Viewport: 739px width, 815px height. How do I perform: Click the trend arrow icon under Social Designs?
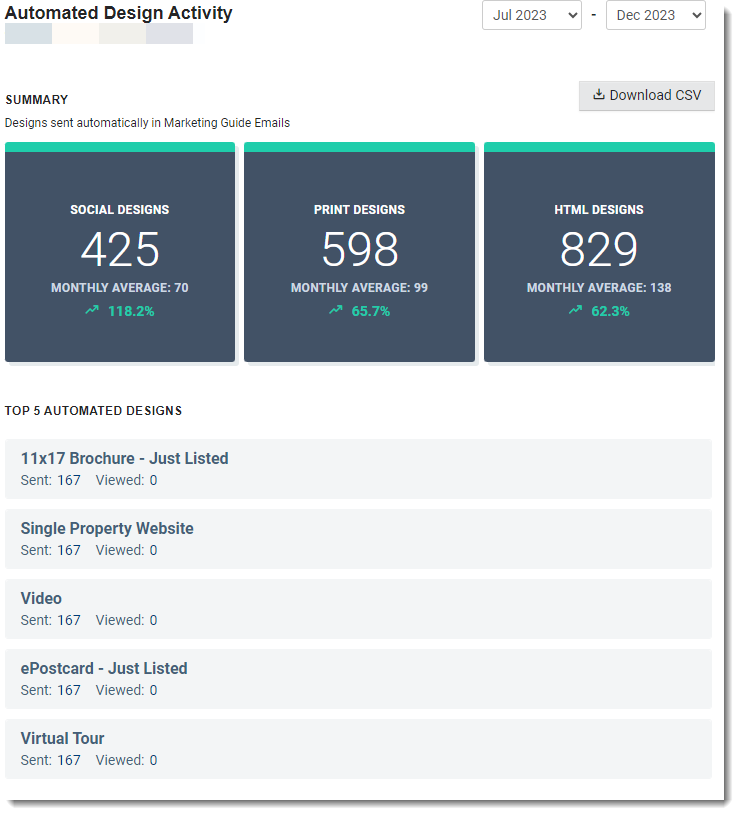click(92, 311)
